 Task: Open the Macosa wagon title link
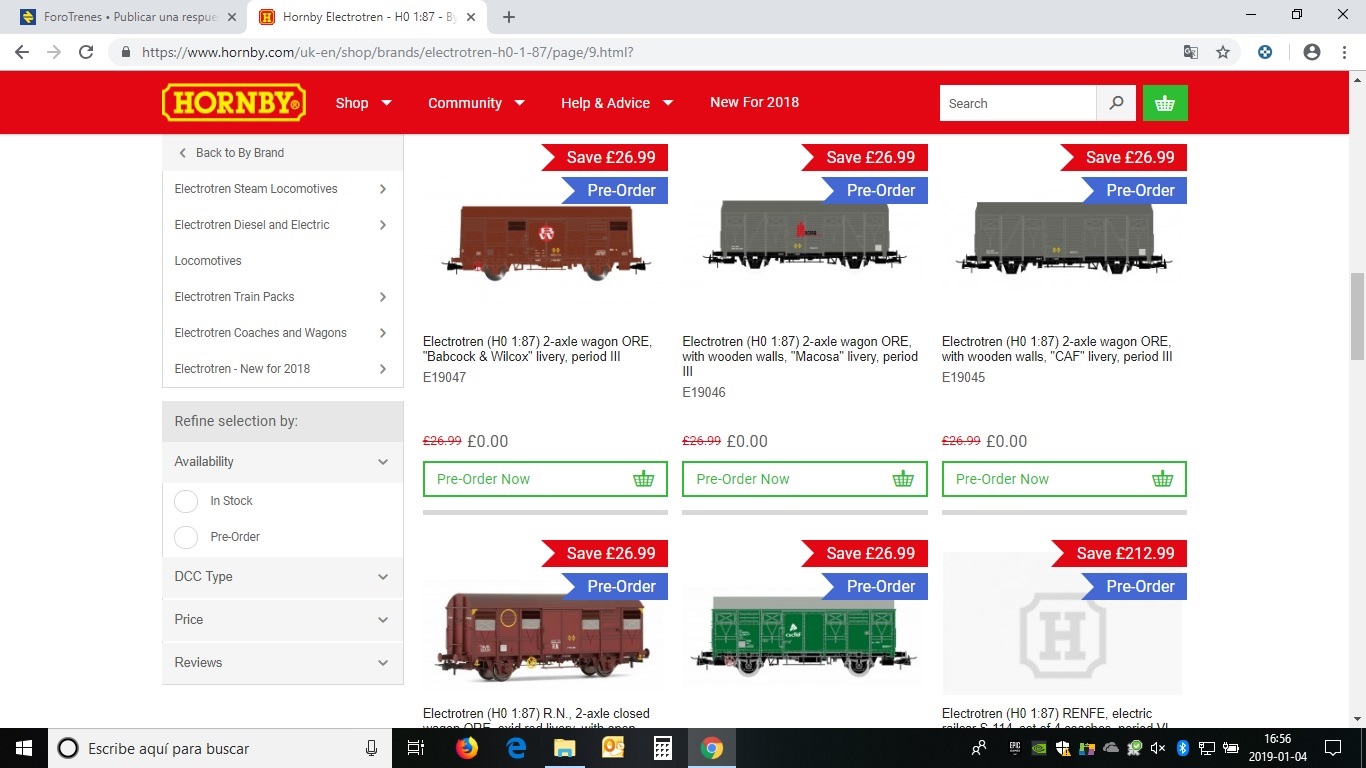(x=800, y=356)
